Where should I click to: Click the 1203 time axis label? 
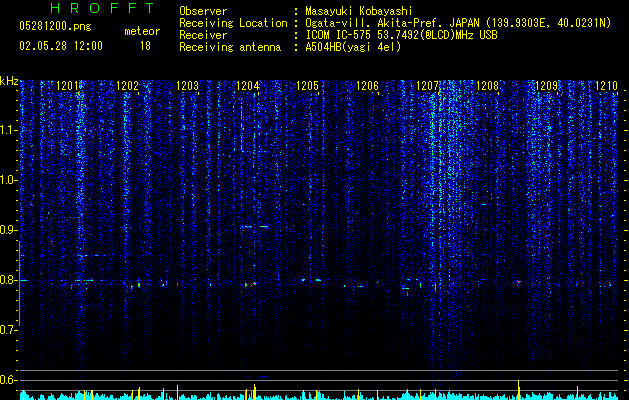tap(187, 85)
